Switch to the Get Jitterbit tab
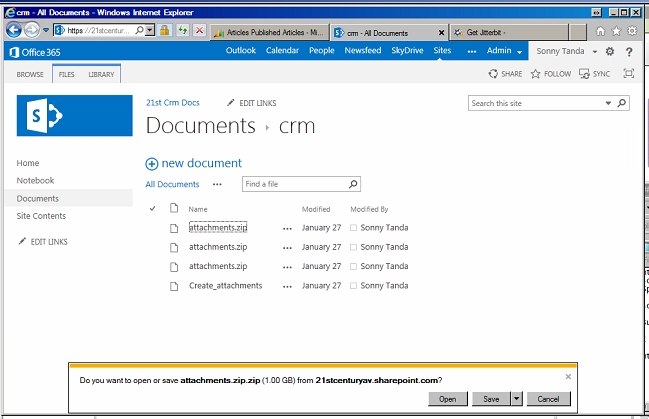 pos(509,32)
